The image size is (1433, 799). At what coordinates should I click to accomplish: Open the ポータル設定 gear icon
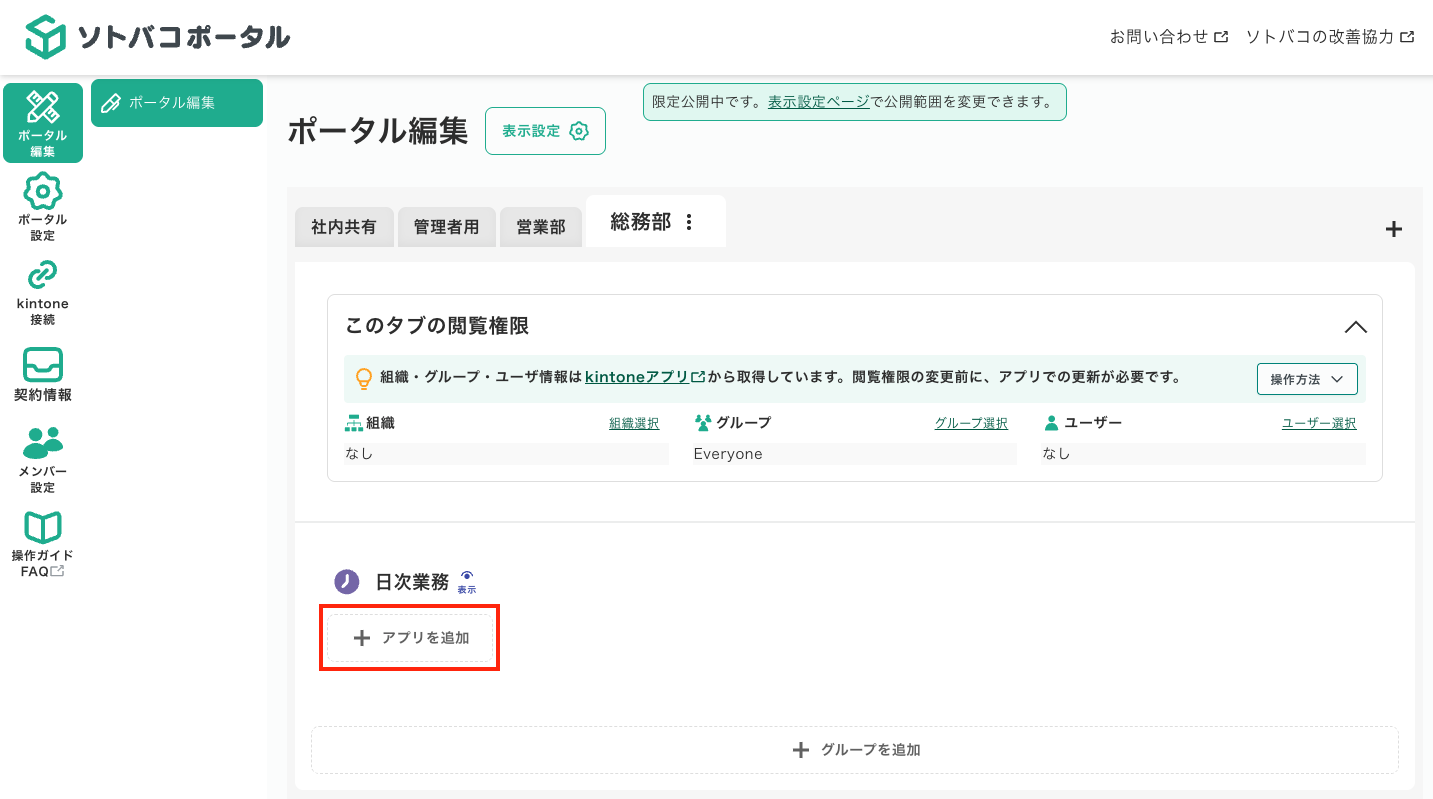[42, 206]
